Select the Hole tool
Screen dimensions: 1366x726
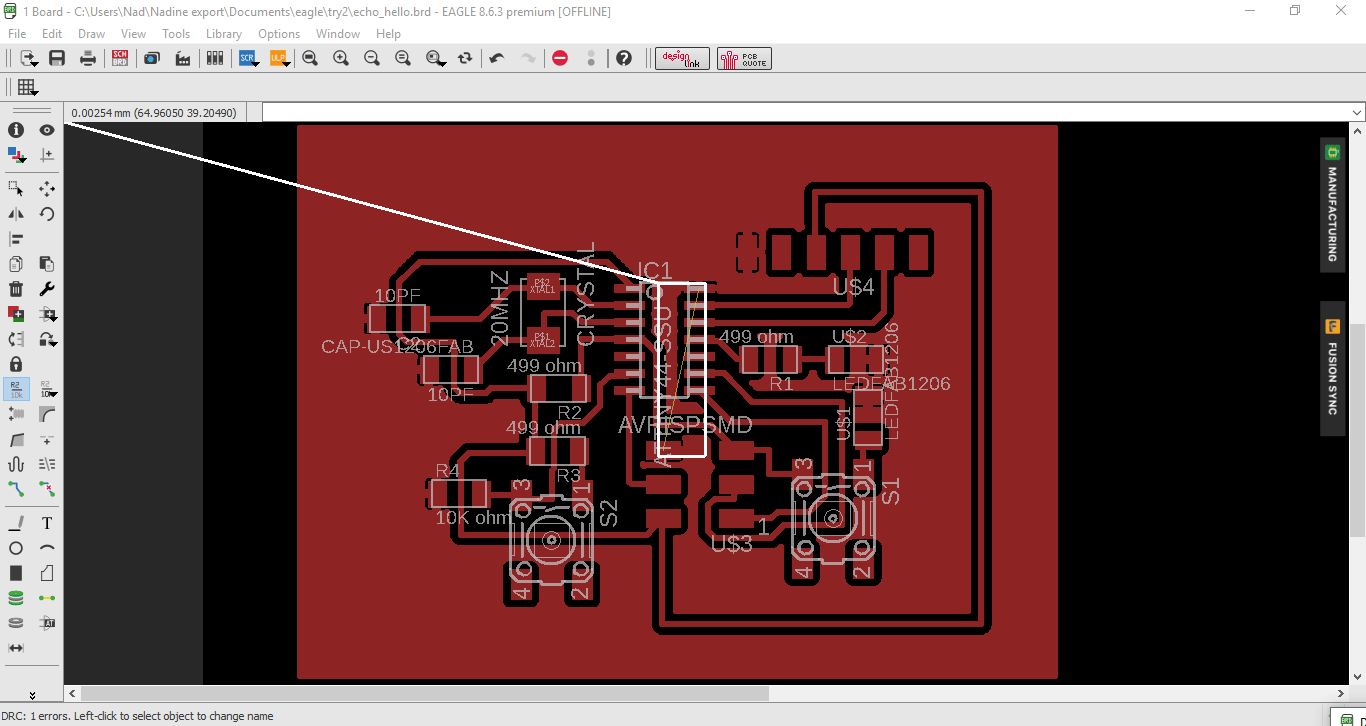16,623
